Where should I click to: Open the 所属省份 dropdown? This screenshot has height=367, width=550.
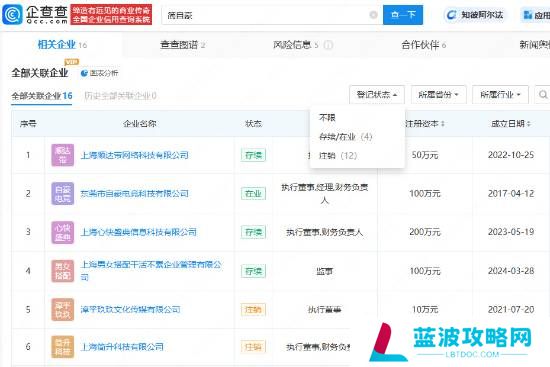point(438,94)
